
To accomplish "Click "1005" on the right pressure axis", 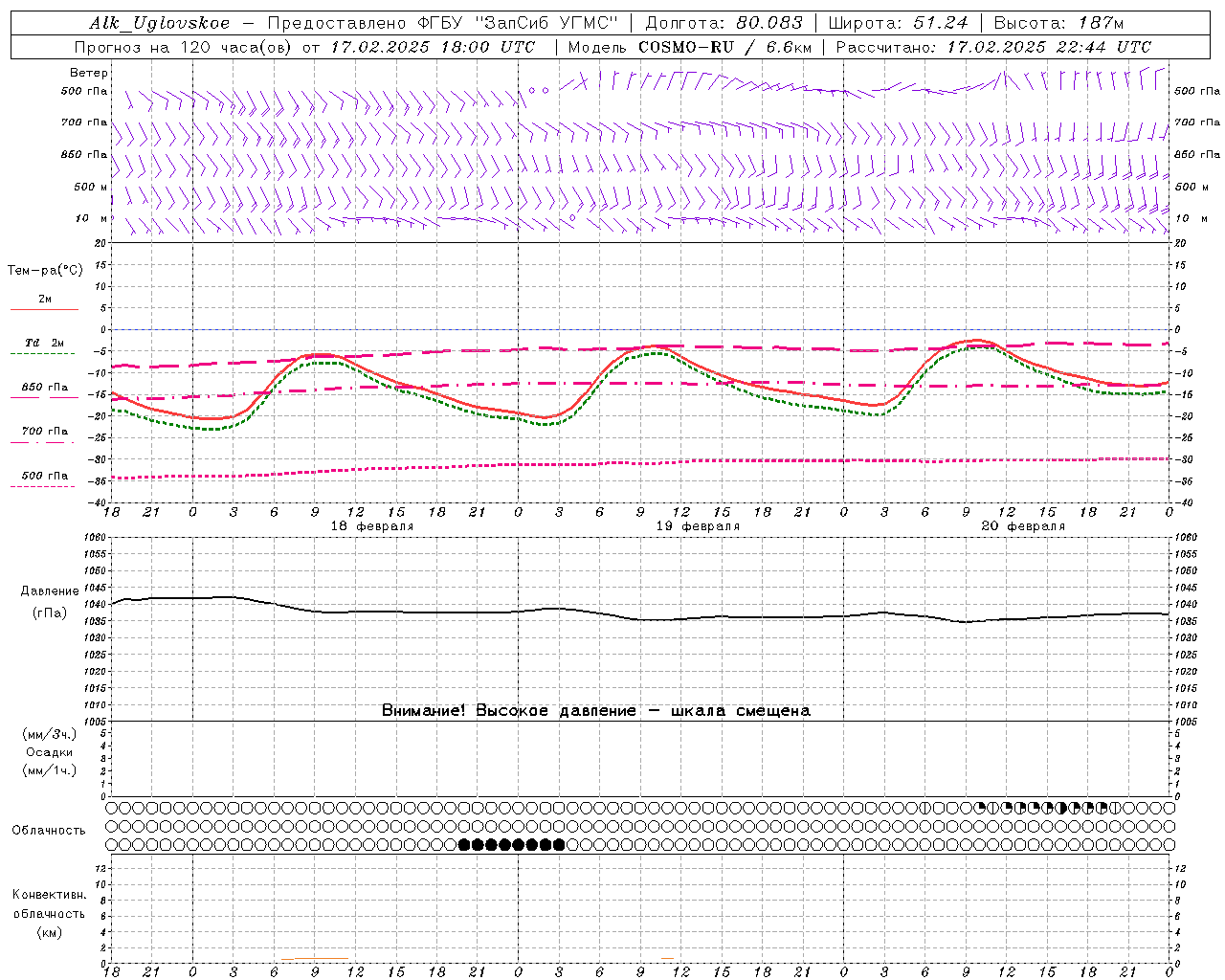I will point(1186,722).
